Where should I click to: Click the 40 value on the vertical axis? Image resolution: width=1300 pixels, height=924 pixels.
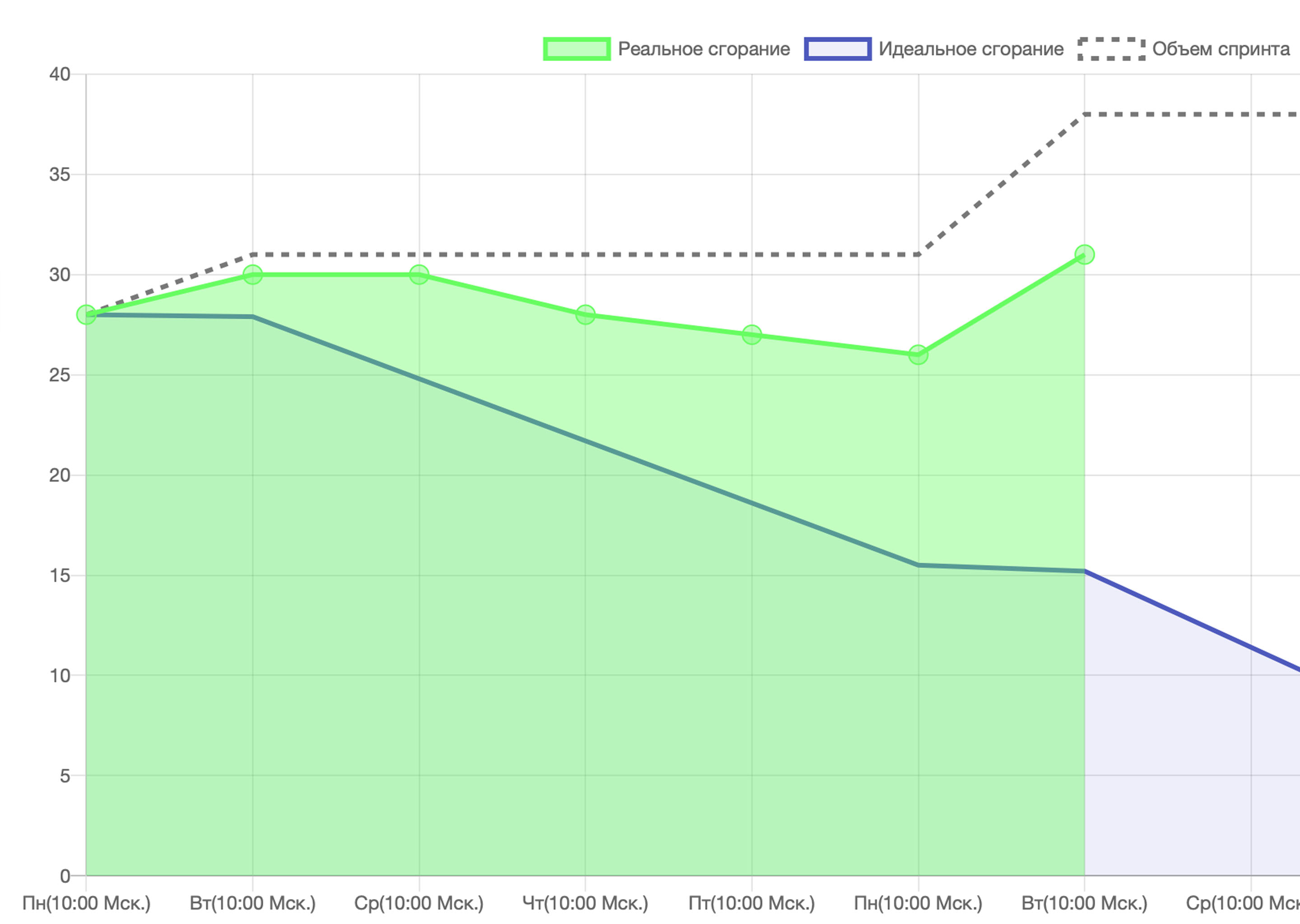click(x=60, y=74)
